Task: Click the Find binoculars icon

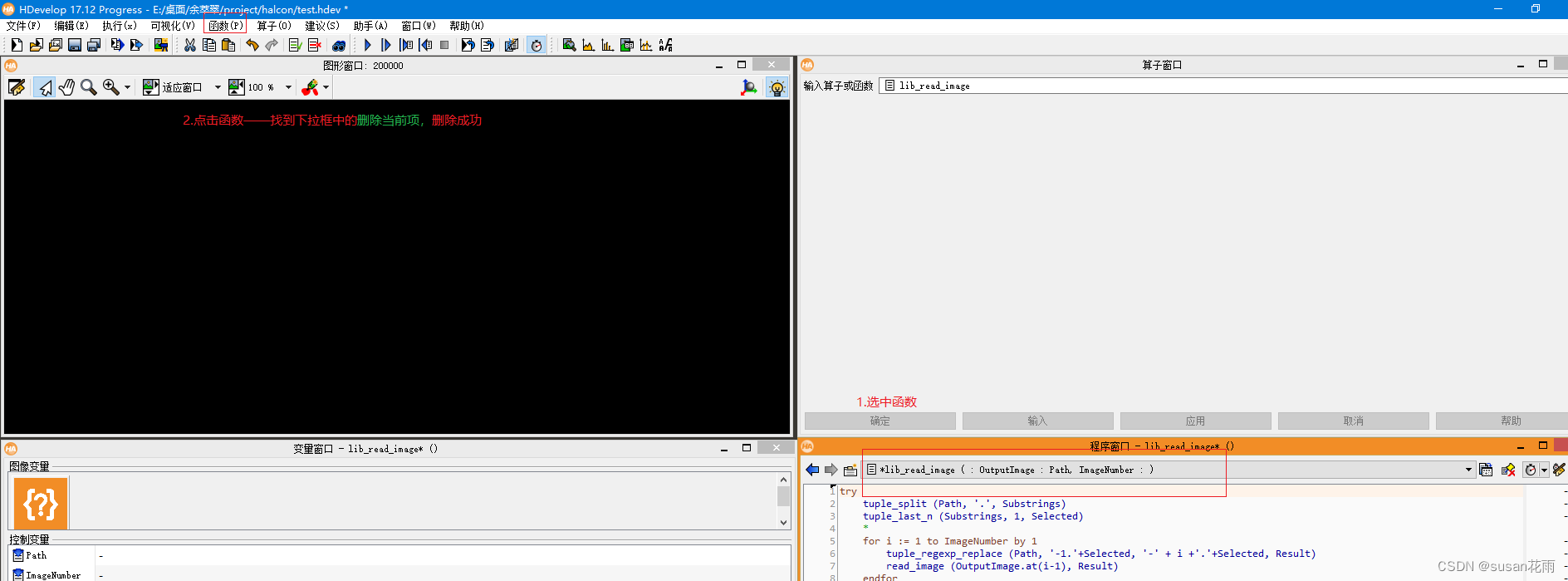Action: pyautogui.click(x=339, y=45)
